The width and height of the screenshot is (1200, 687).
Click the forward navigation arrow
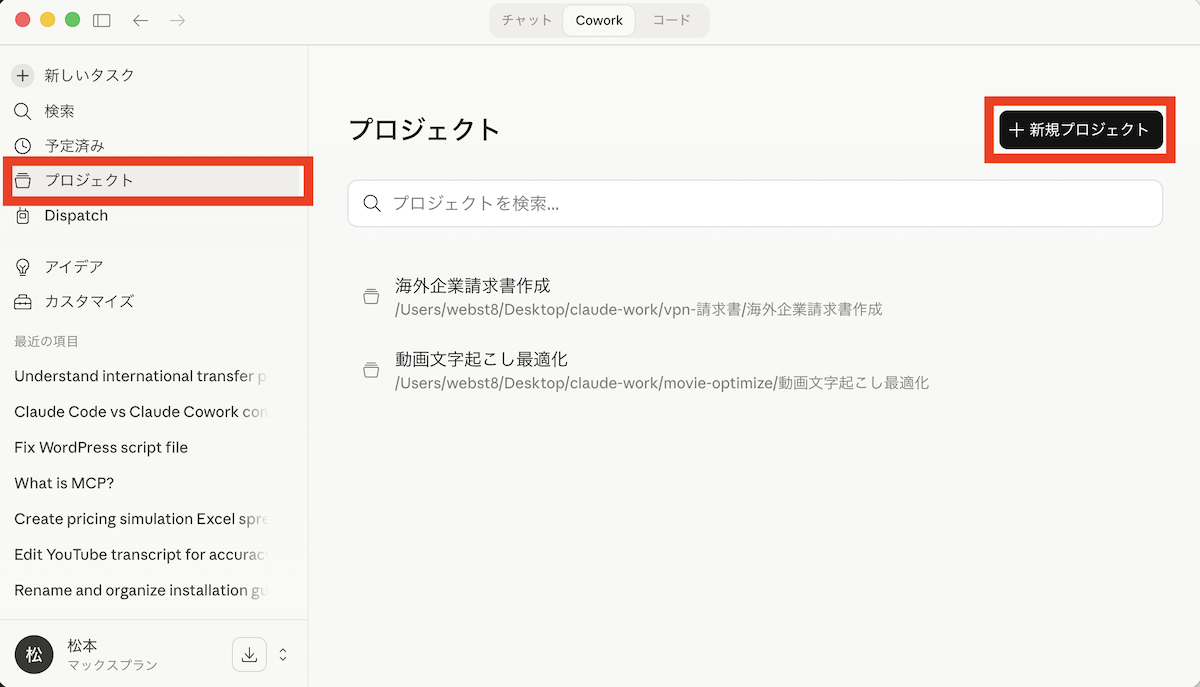coord(177,20)
